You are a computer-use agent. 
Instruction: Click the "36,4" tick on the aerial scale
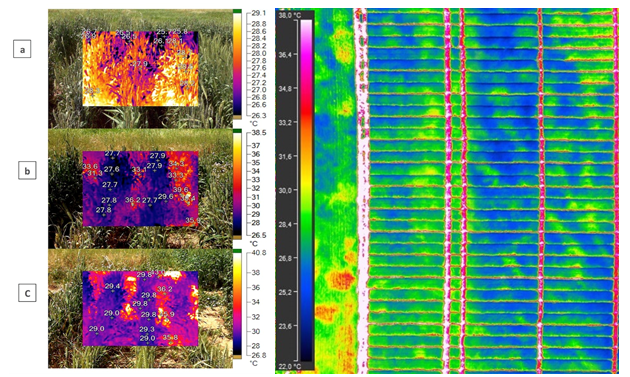coord(286,54)
